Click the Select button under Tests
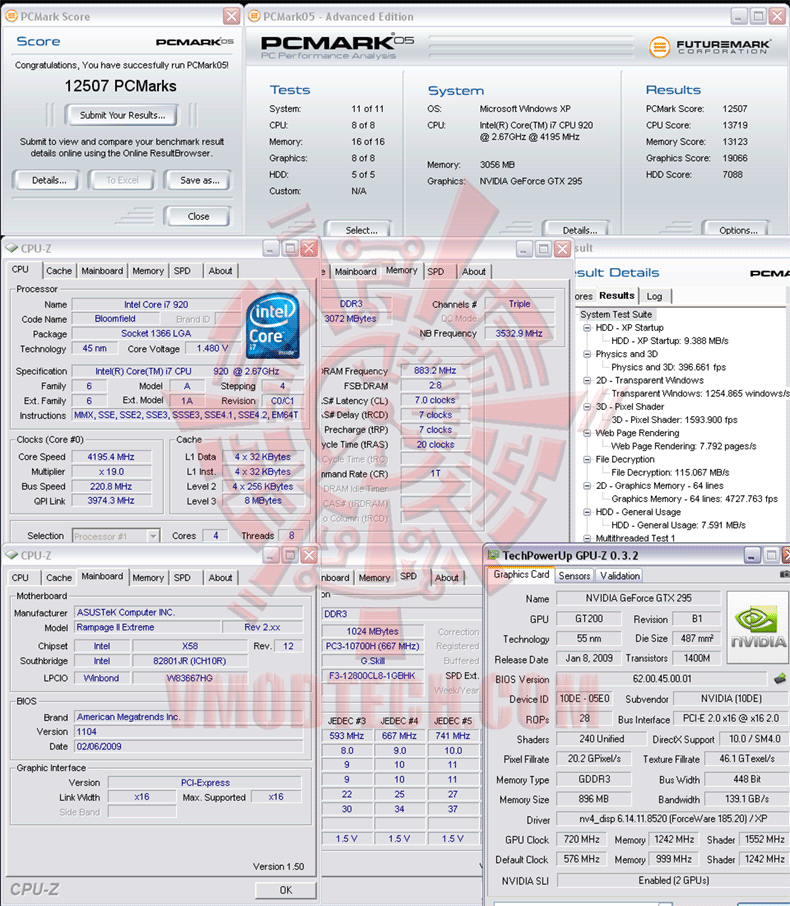Image resolution: width=790 pixels, height=906 pixels. coord(361,229)
